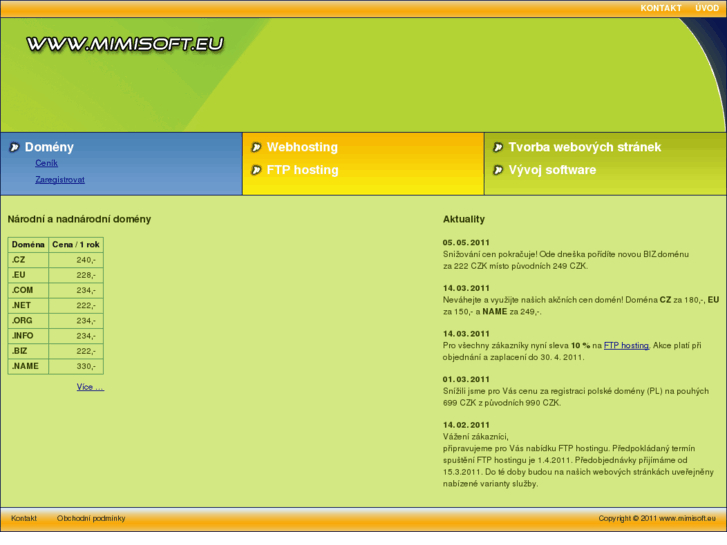This screenshot has height=545, width=727.
Task: Click the arrow icon beside Webhosting
Action: (256, 147)
